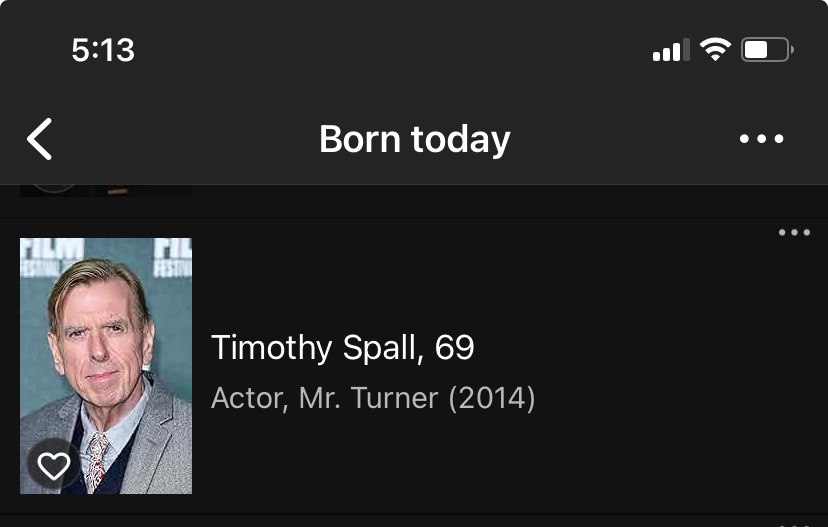
Task: Tap the header bar right of "Born today"
Action: click(620, 139)
